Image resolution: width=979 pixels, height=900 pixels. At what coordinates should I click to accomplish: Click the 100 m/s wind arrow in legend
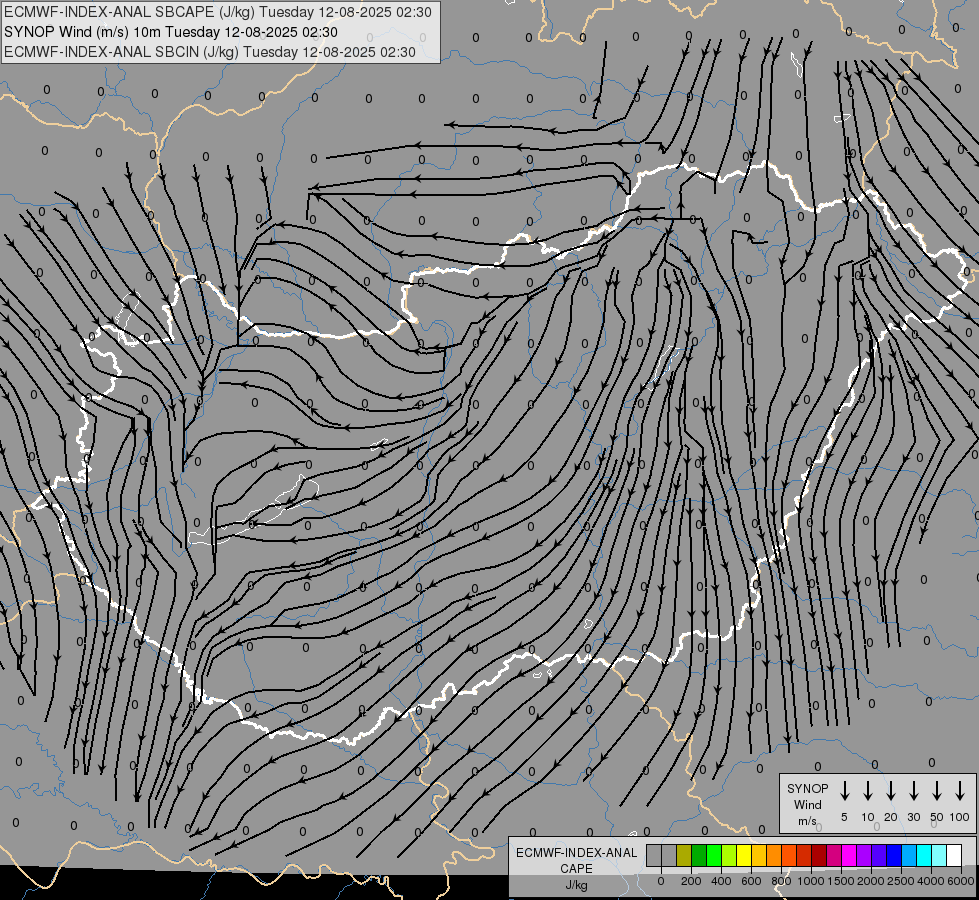tap(960, 791)
